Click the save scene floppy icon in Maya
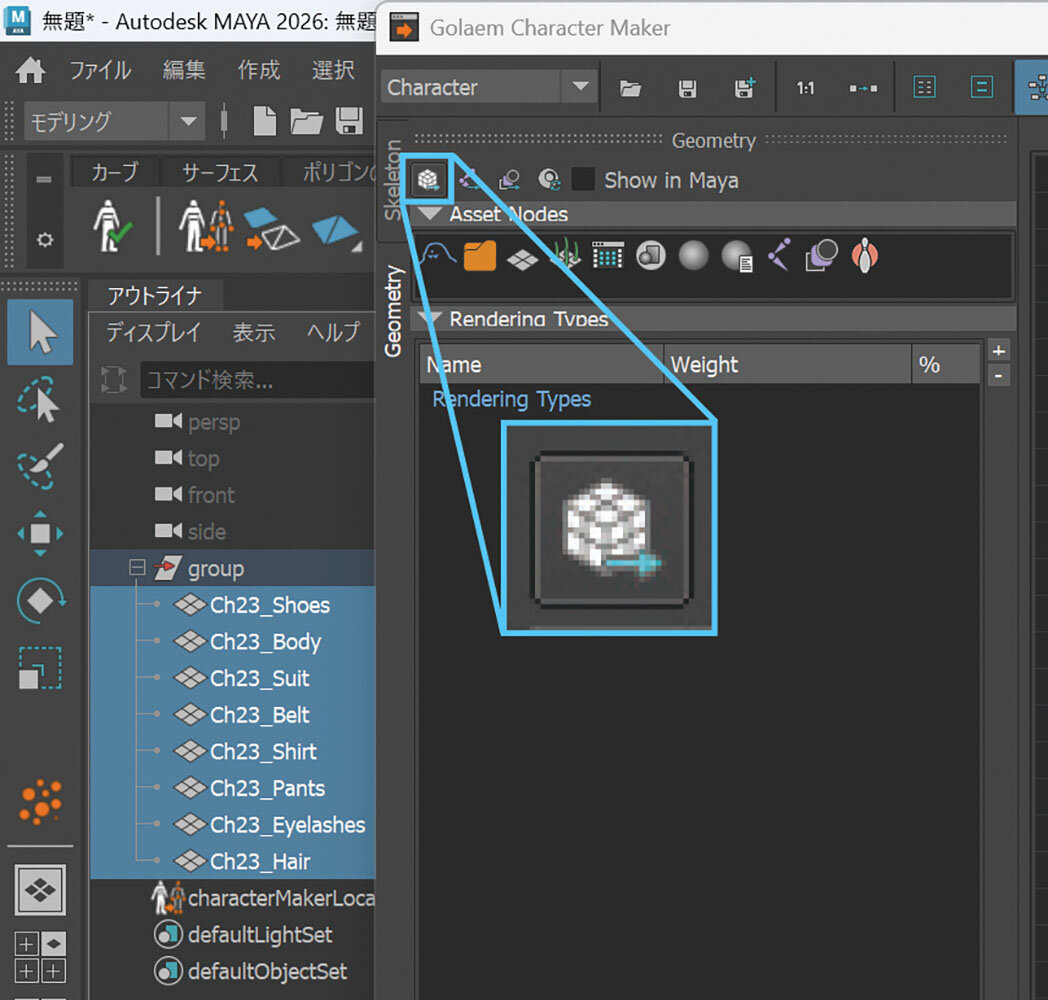The height and width of the screenshot is (1000, 1048). pos(350,122)
